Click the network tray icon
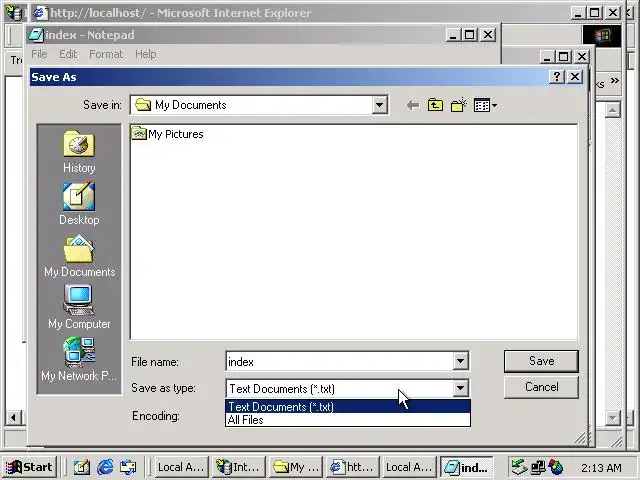Screen dimensions: 640x480 (538, 467)
